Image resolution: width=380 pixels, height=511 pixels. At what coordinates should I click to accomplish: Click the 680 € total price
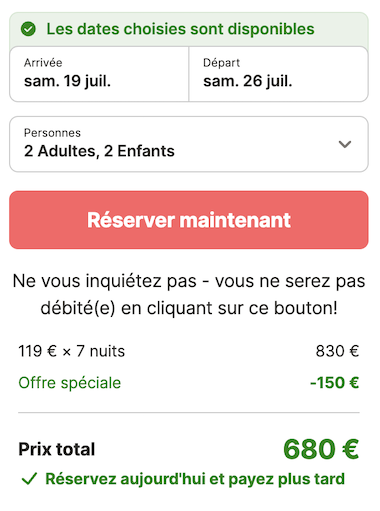(x=321, y=449)
